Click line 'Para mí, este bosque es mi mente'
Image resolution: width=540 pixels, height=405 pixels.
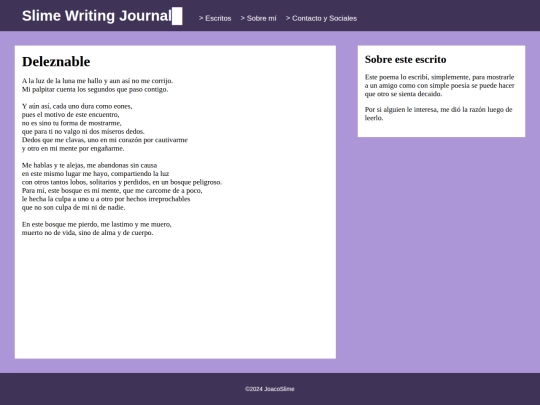click(x=112, y=190)
